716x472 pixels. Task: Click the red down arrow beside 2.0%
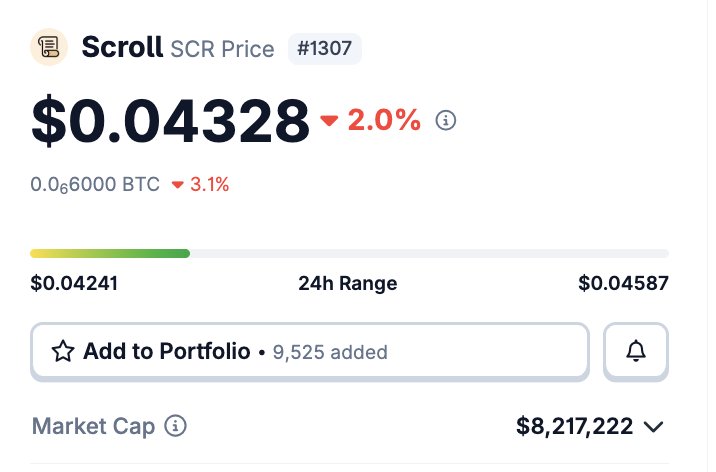pos(330,122)
